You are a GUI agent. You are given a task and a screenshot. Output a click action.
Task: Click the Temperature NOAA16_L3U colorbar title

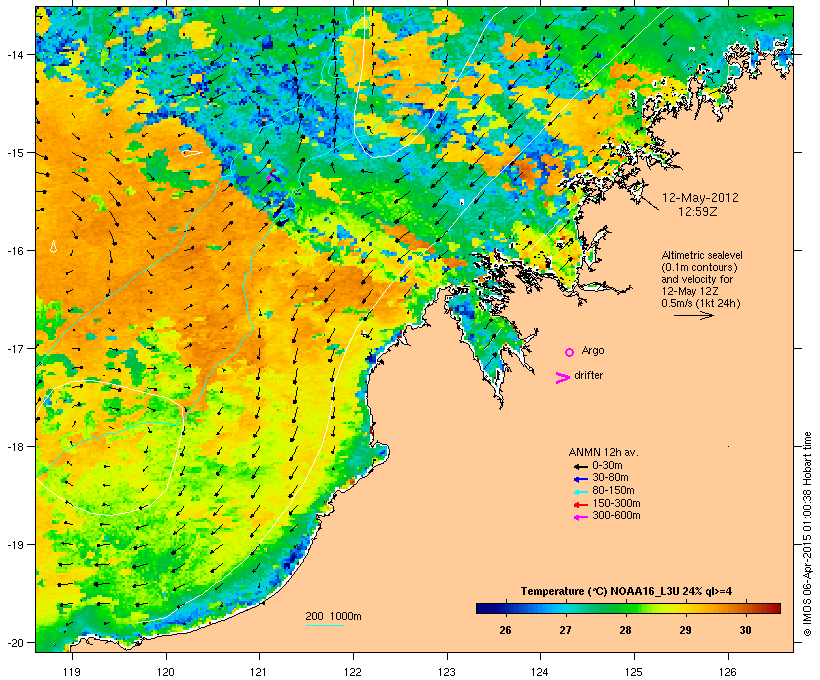tap(626, 591)
